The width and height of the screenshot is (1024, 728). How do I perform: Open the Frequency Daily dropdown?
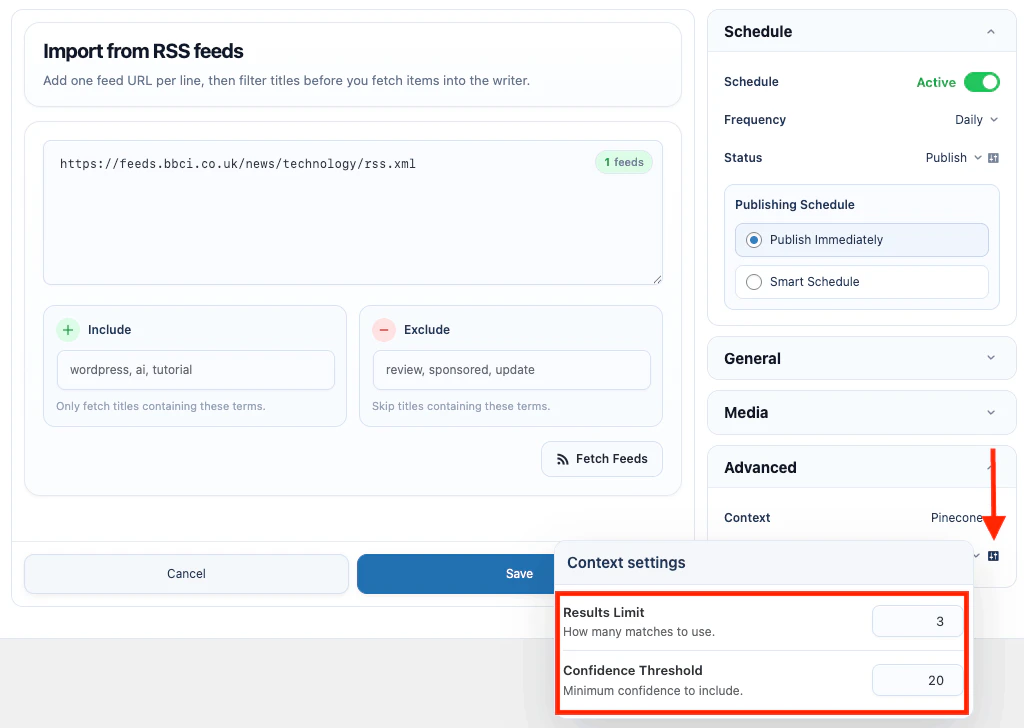tap(976, 119)
